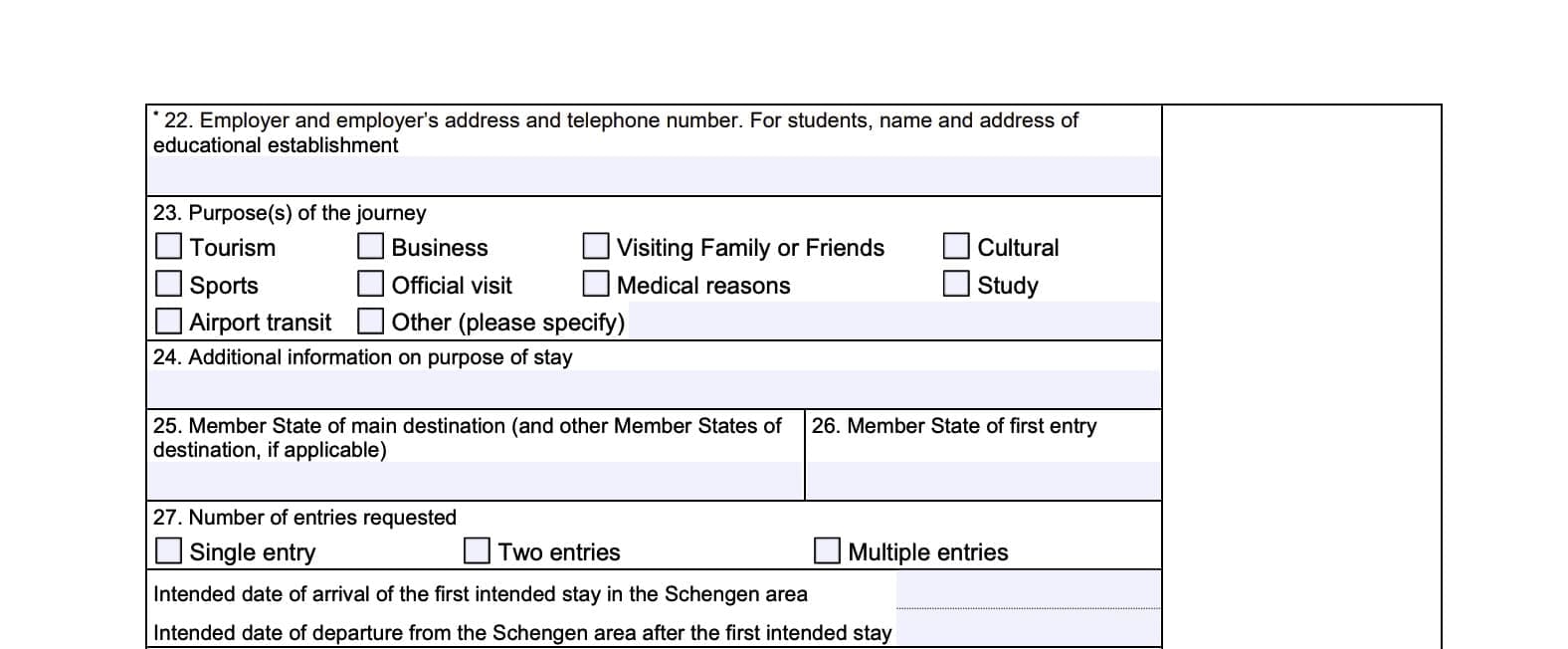Check the Tourism purpose checkbox
The height and width of the screenshot is (649, 1568).
click(169, 246)
